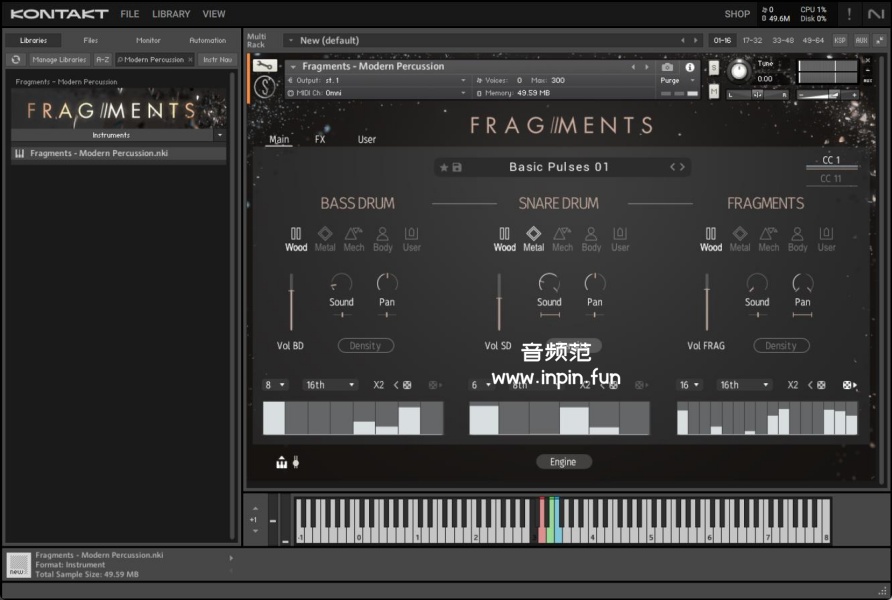The image size is (892, 600).
Task: Mute the instrument with the M button
Action: click(714, 91)
